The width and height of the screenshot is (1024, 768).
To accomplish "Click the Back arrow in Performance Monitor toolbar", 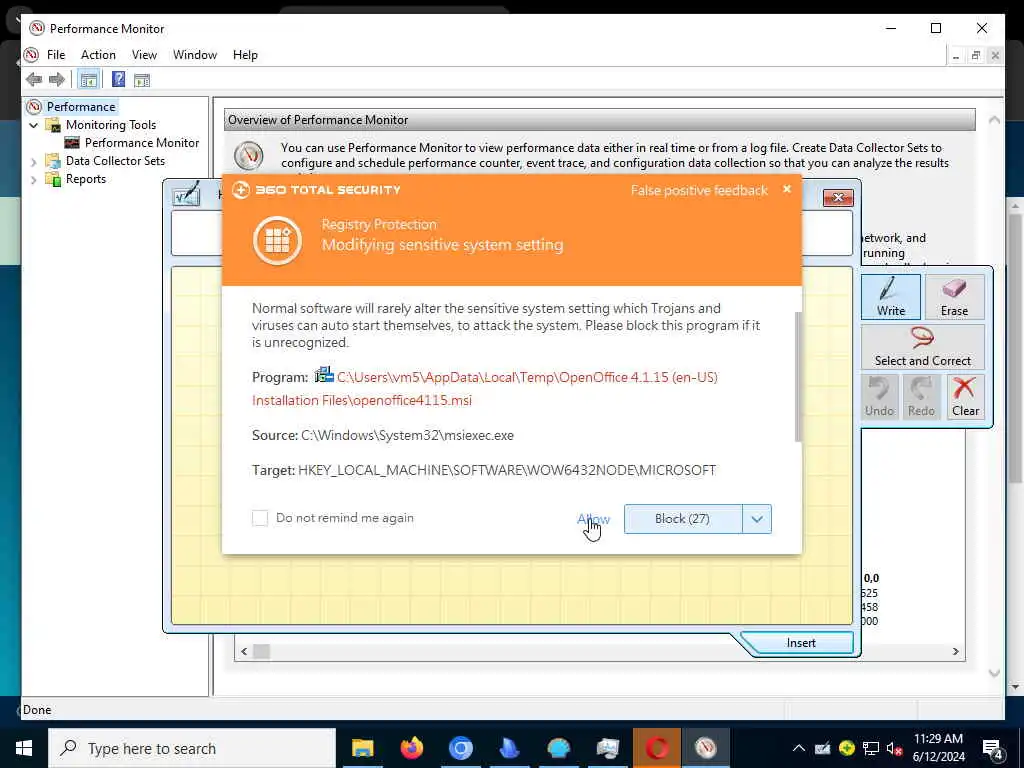I will 34,80.
